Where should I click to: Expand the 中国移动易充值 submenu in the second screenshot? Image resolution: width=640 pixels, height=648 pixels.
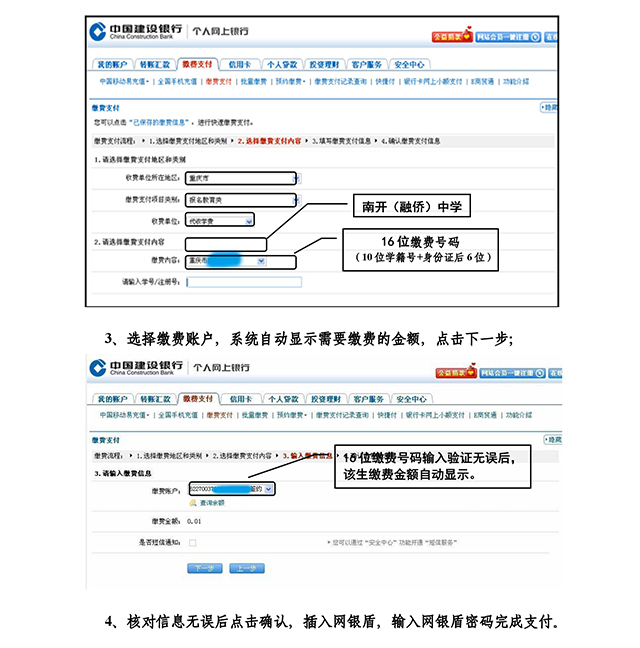coord(124,415)
